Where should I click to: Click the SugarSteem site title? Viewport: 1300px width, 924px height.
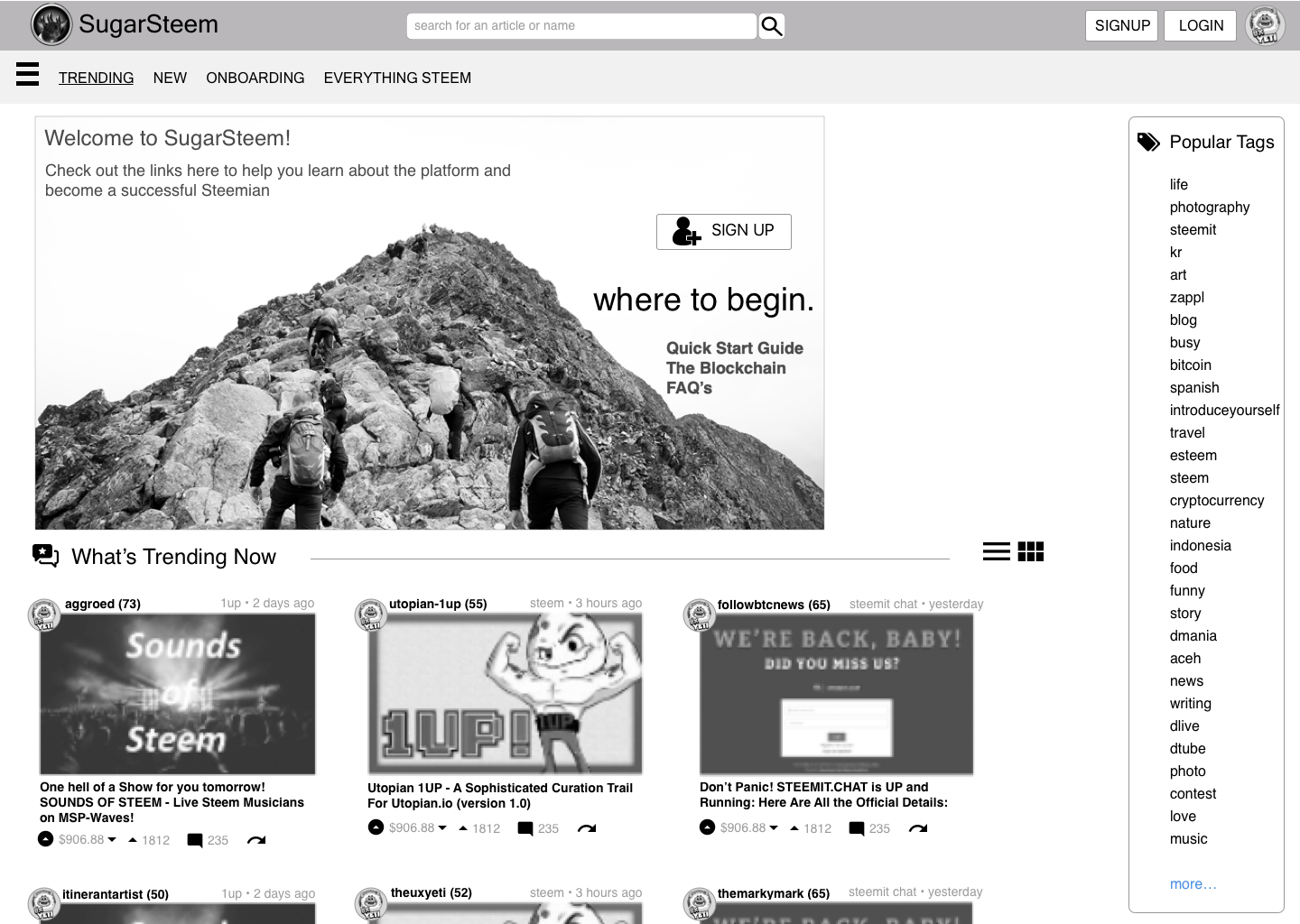tap(148, 24)
